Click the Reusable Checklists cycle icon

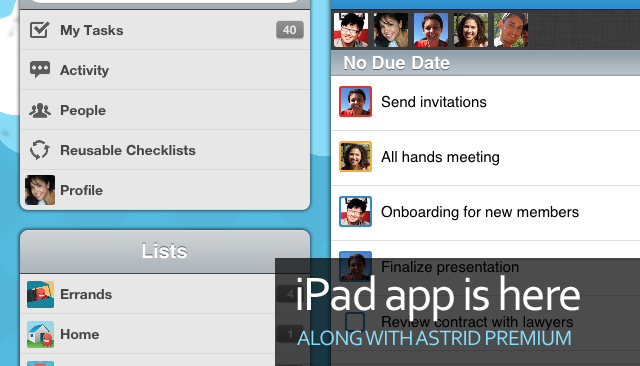pos(40,150)
